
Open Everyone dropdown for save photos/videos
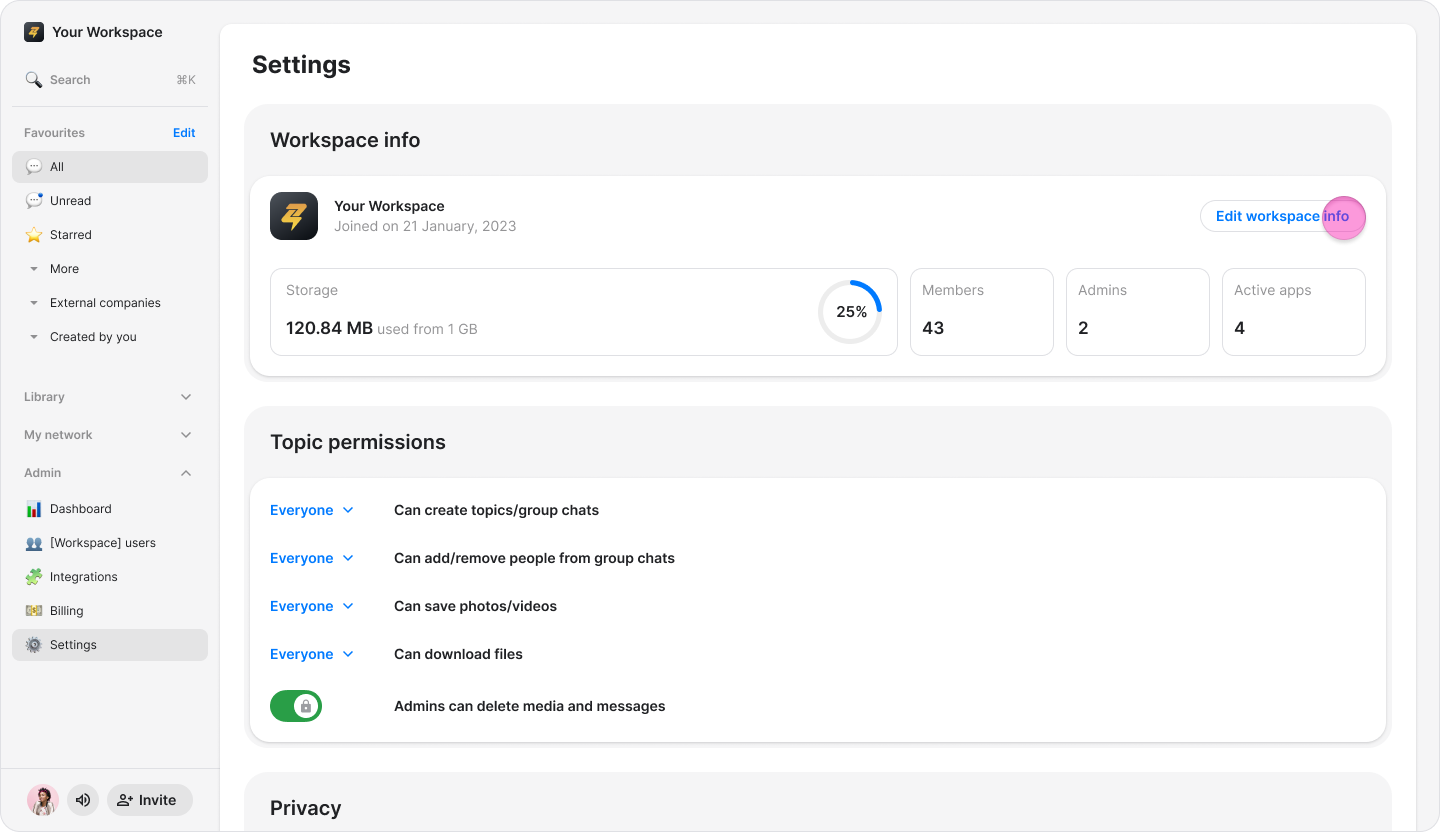pyautogui.click(x=312, y=606)
